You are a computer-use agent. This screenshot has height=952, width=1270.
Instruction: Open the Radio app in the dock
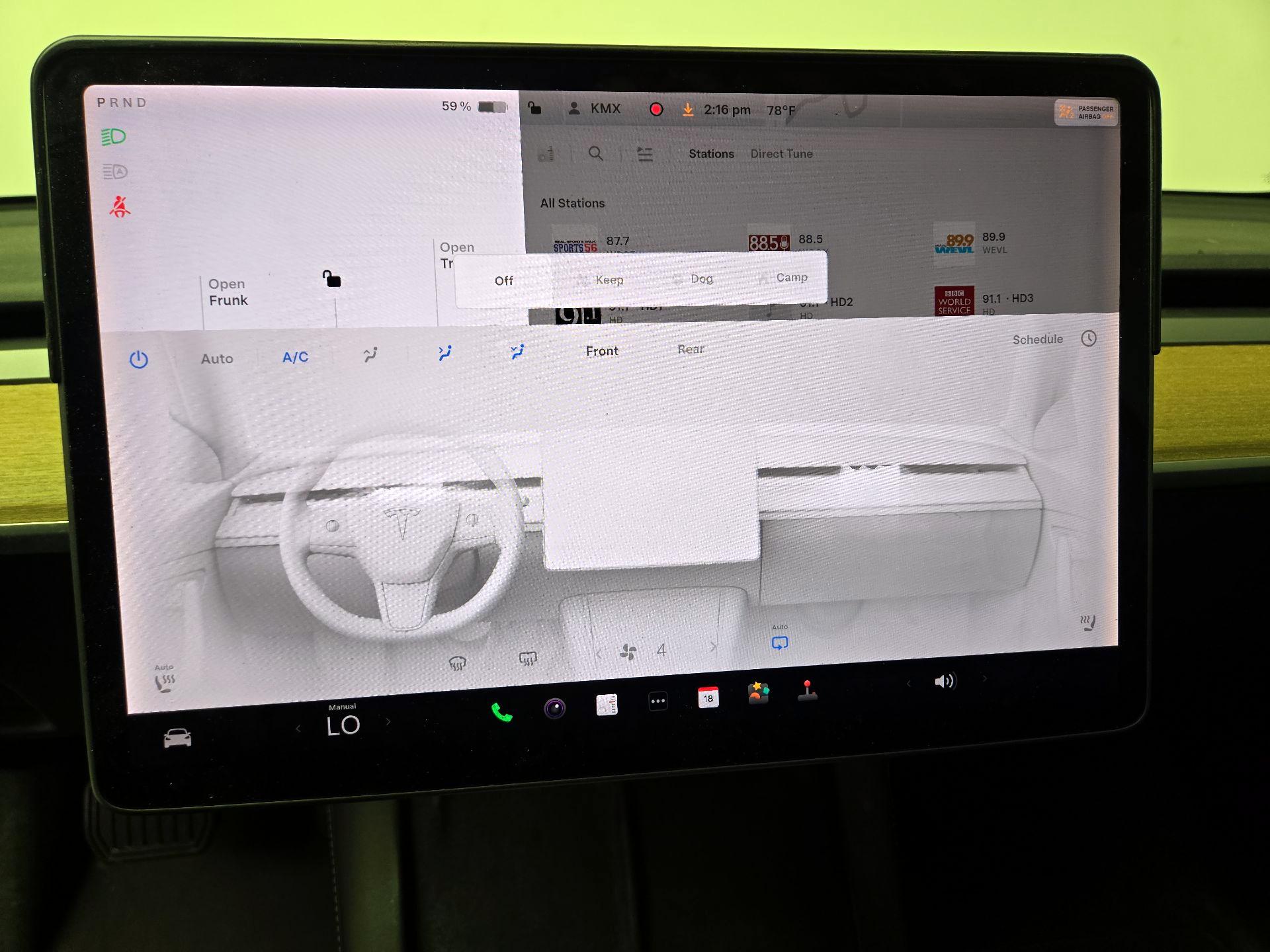[x=607, y=705]
